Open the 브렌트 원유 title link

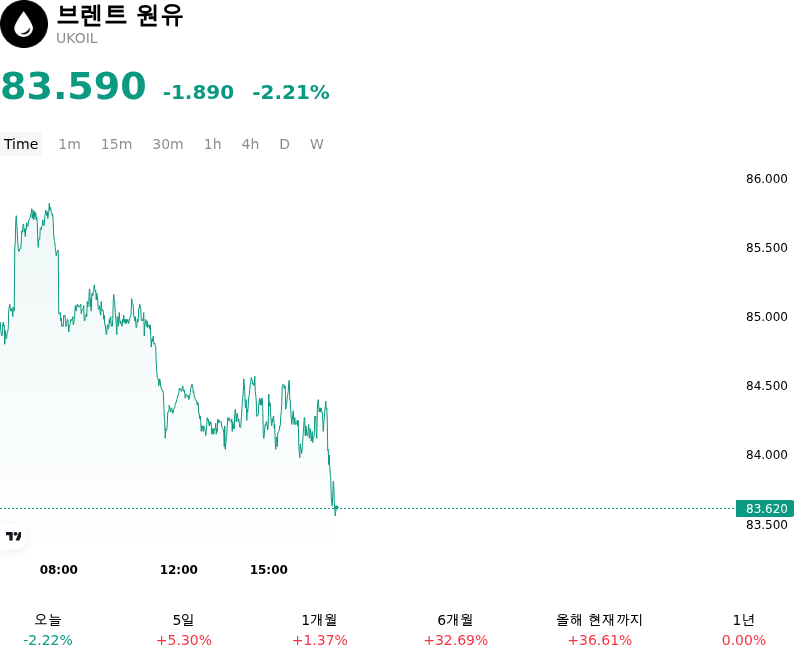(x=119, y=15)
